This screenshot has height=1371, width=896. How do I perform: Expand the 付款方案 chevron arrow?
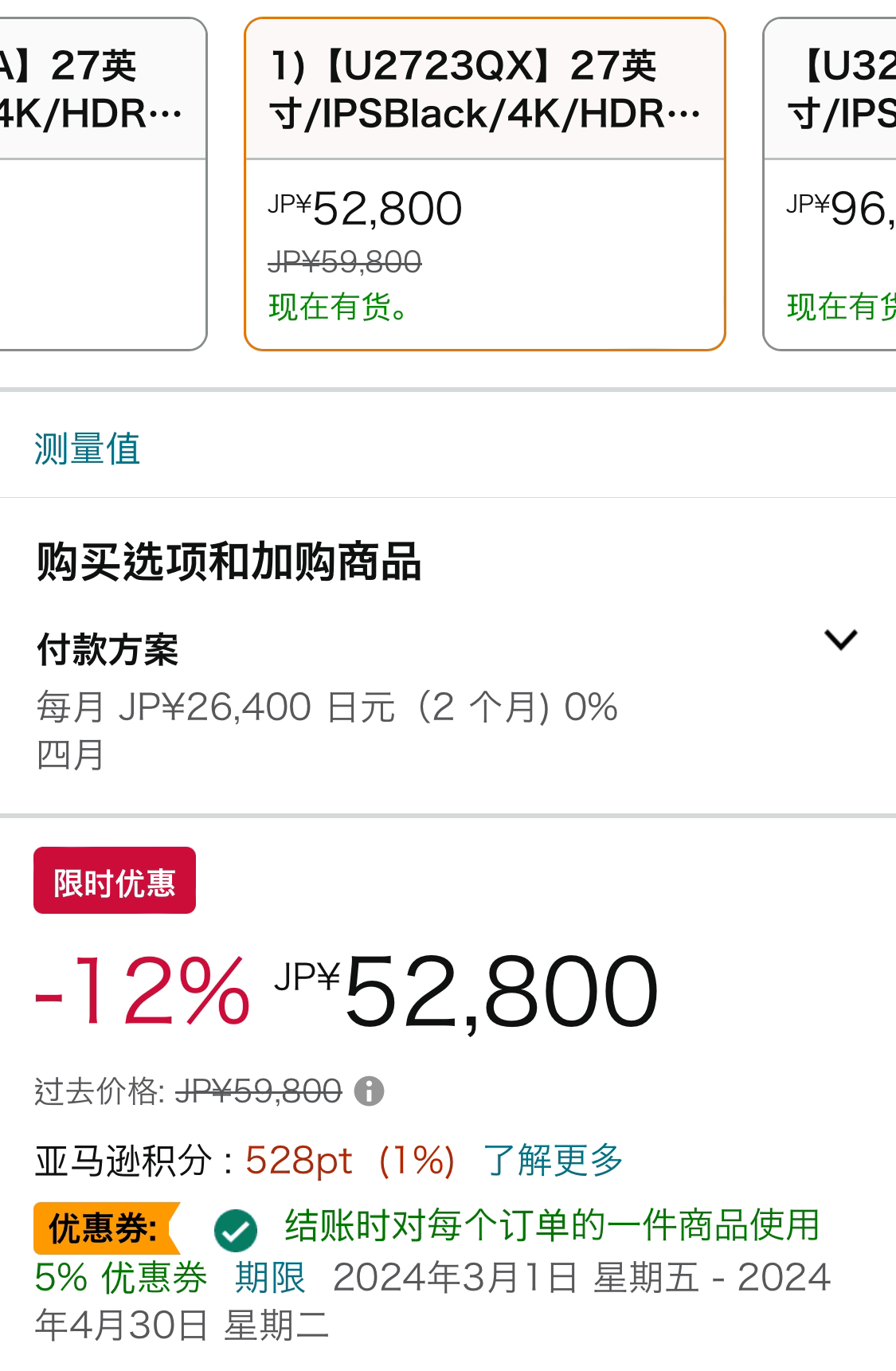840,640
